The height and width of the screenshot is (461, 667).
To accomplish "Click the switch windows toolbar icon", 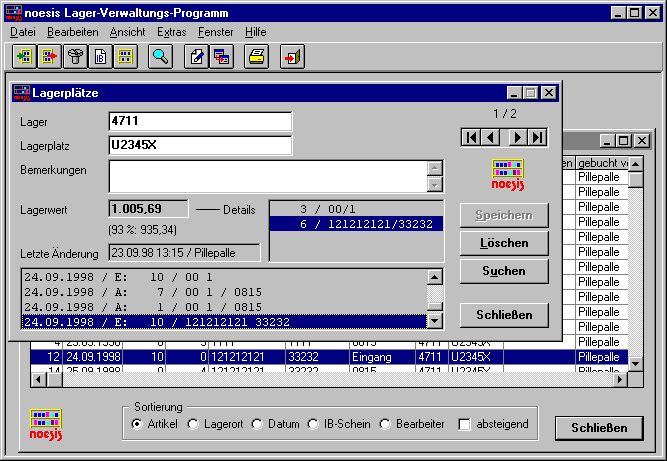I will point(221,57).
